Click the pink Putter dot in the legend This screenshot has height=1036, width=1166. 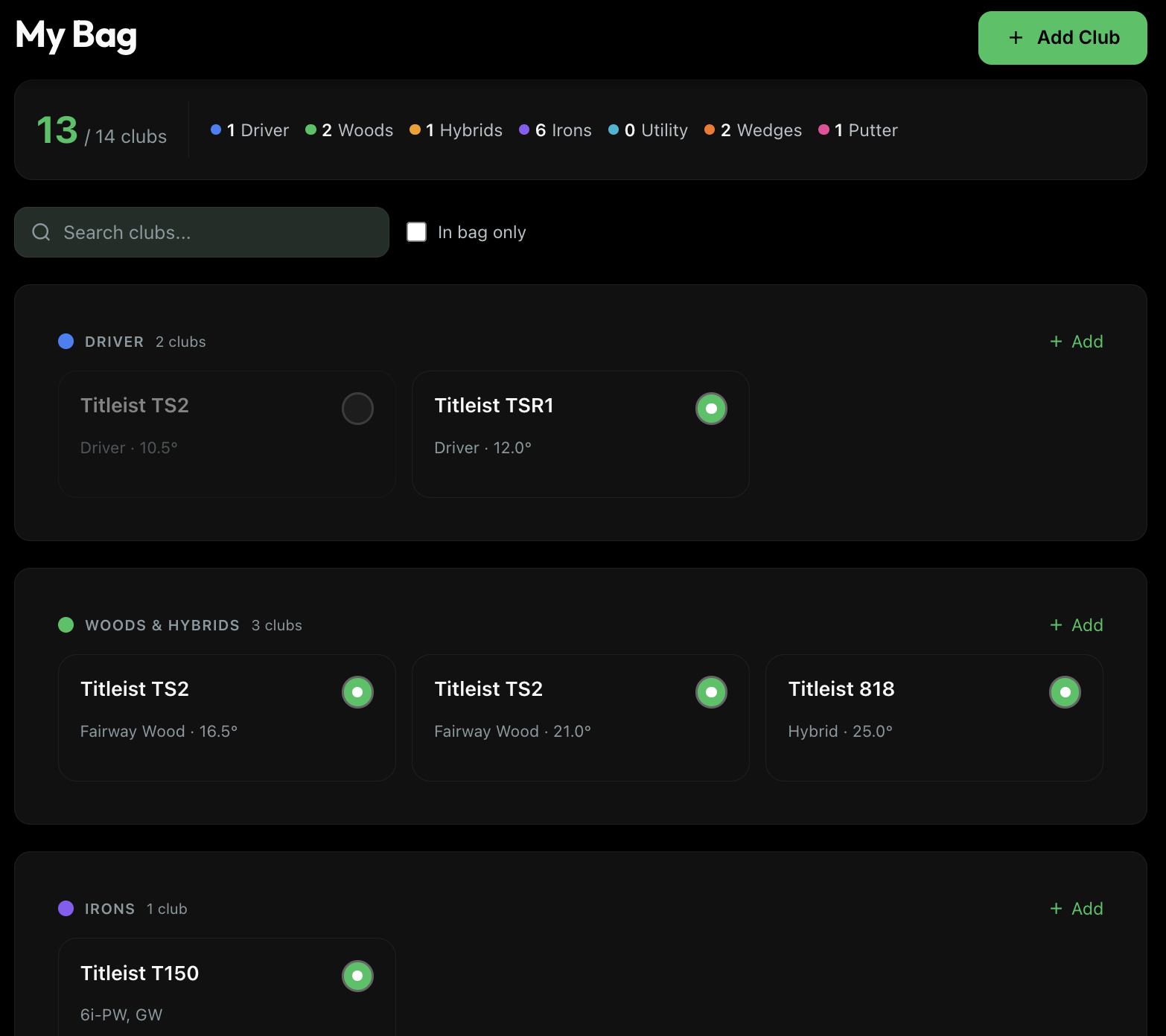pos(823,129)
